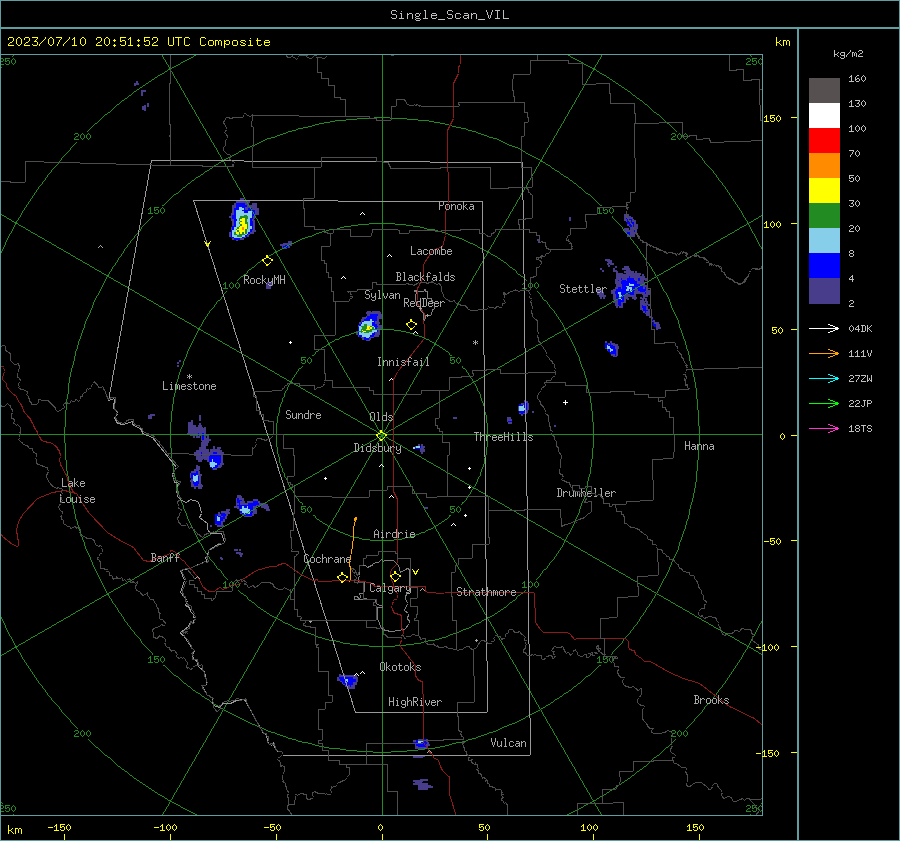Click the 2023/07/10 20:51:52 UTC Composite timestamp
900x841 pixels.
pyautogui.click(x=138, y=42)
